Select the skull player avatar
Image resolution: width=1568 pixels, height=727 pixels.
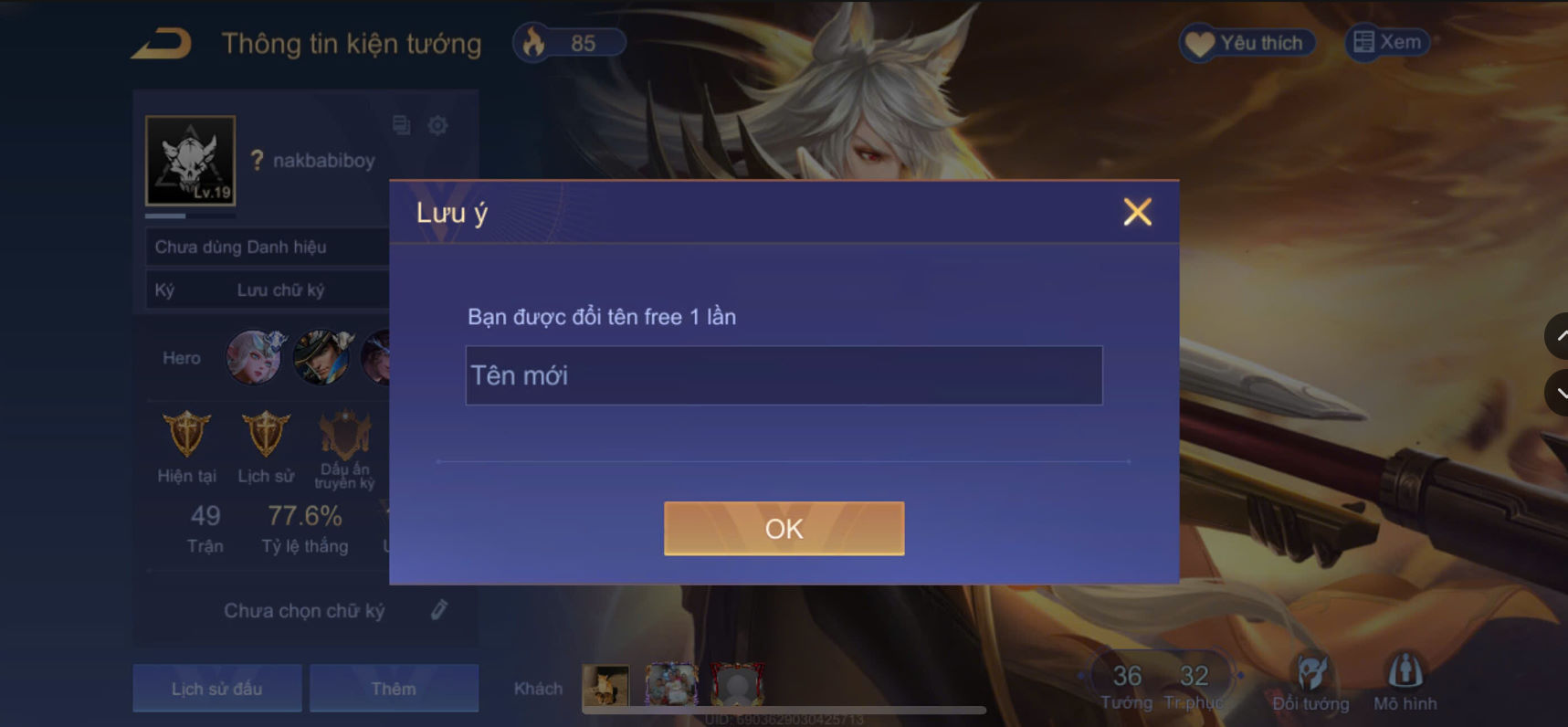pos(190,160)
